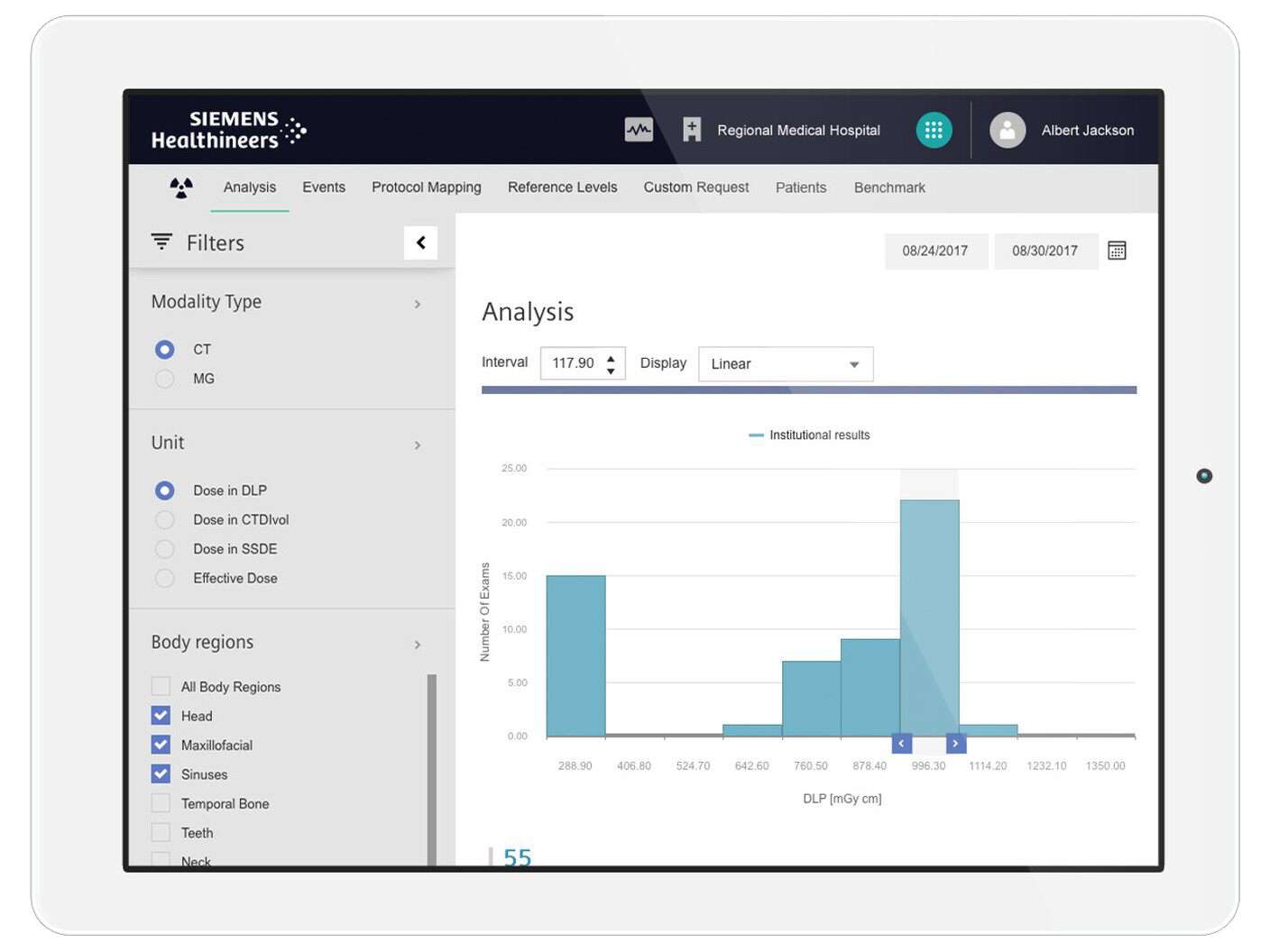Click the Filters funnel icon
Image resolution: width=1270 pixels, height=952 pixels.
[161, 242]
